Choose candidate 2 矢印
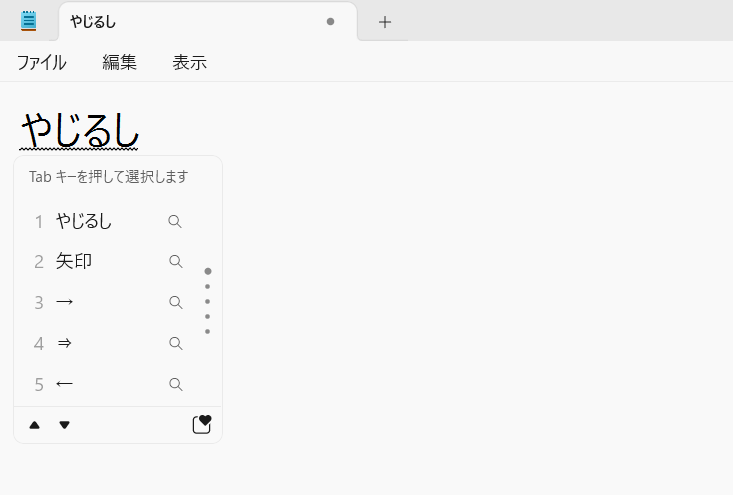This screenshot has height=495, width=733. pos(108,261)
